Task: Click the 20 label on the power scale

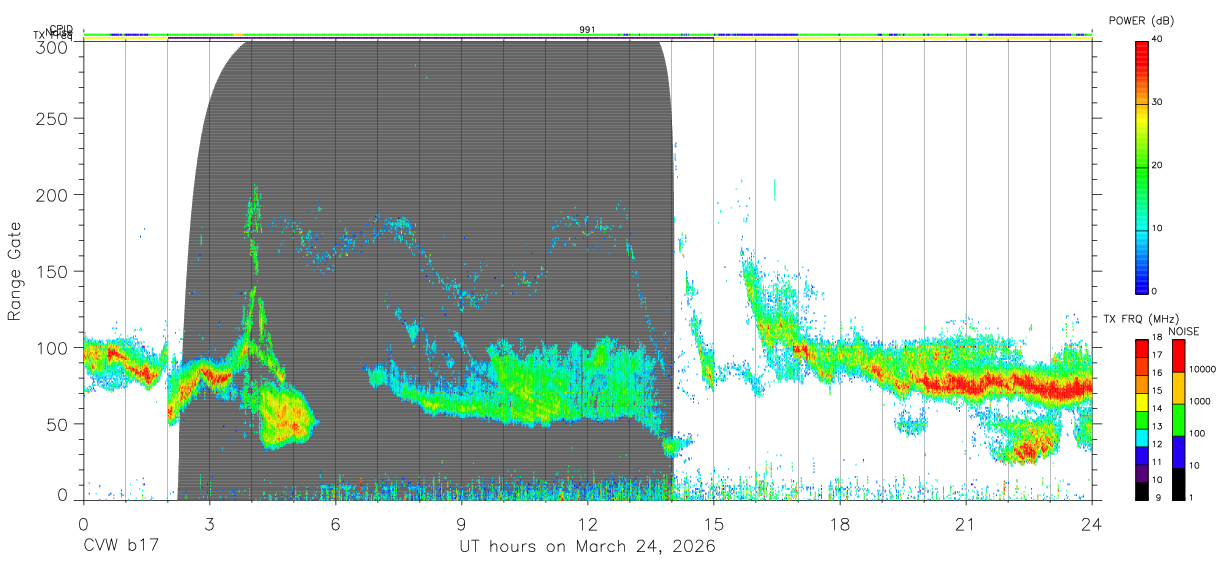Action: (1158, 165)
